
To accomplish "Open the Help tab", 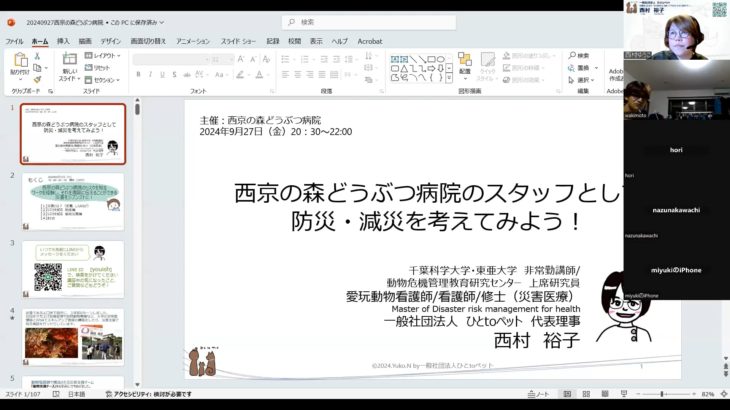I will coord(339,41).
